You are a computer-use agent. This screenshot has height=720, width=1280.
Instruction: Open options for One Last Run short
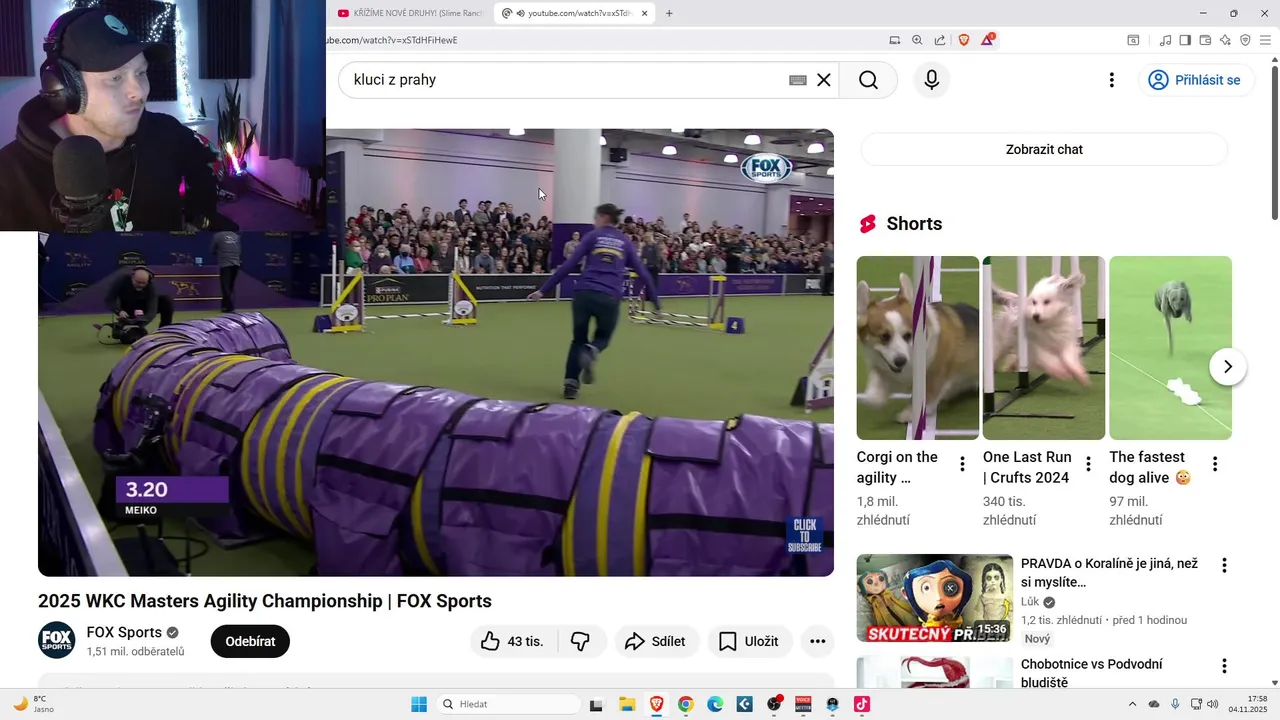(x=1088, y=464)
